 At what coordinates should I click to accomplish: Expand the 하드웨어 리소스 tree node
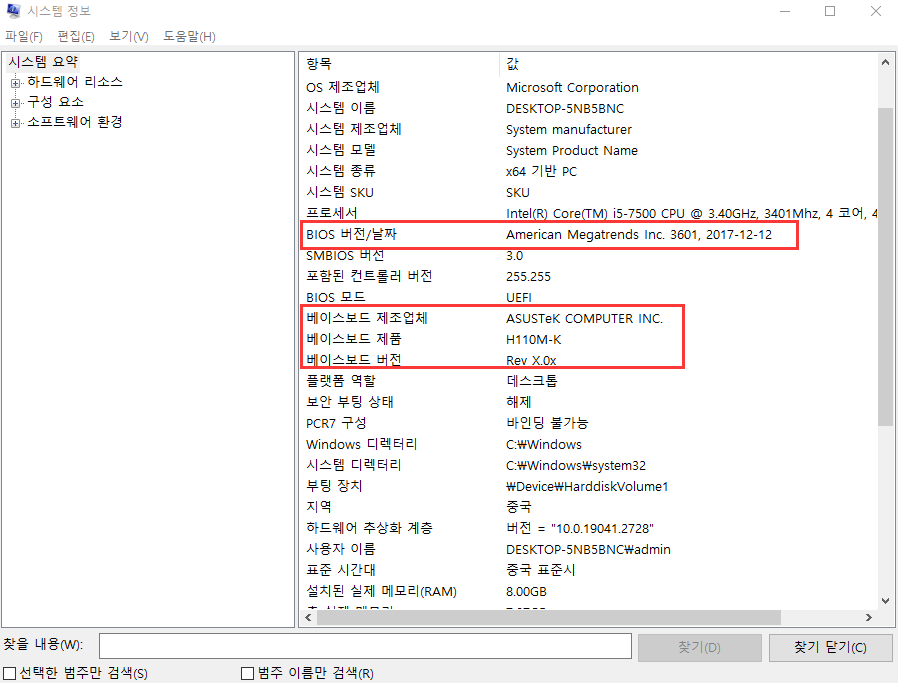(x=17, y=82)
